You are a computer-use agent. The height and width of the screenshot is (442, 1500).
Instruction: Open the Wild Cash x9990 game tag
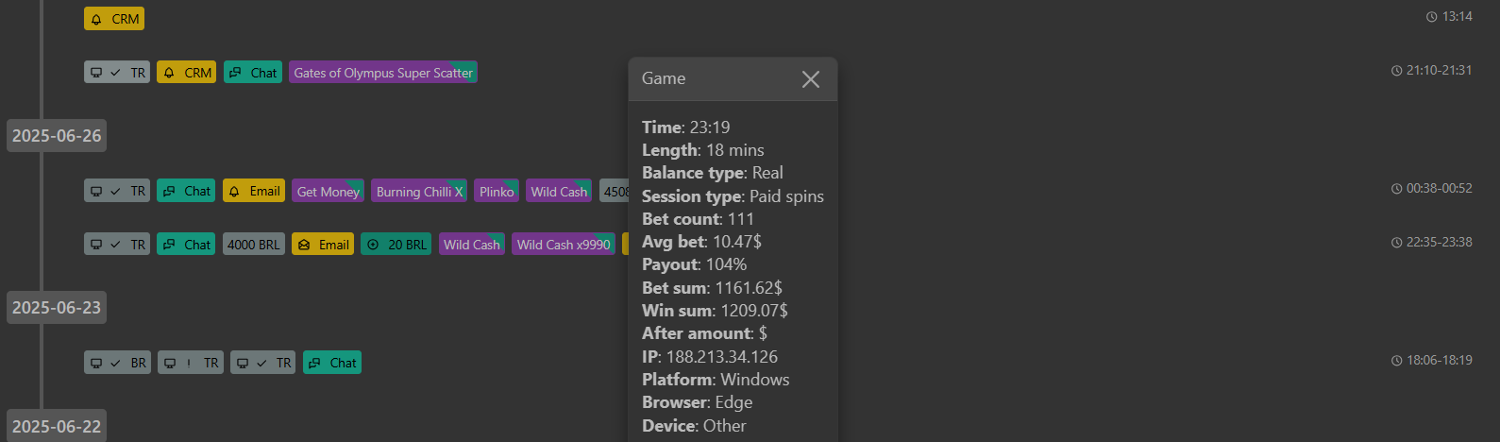(564, 245)
